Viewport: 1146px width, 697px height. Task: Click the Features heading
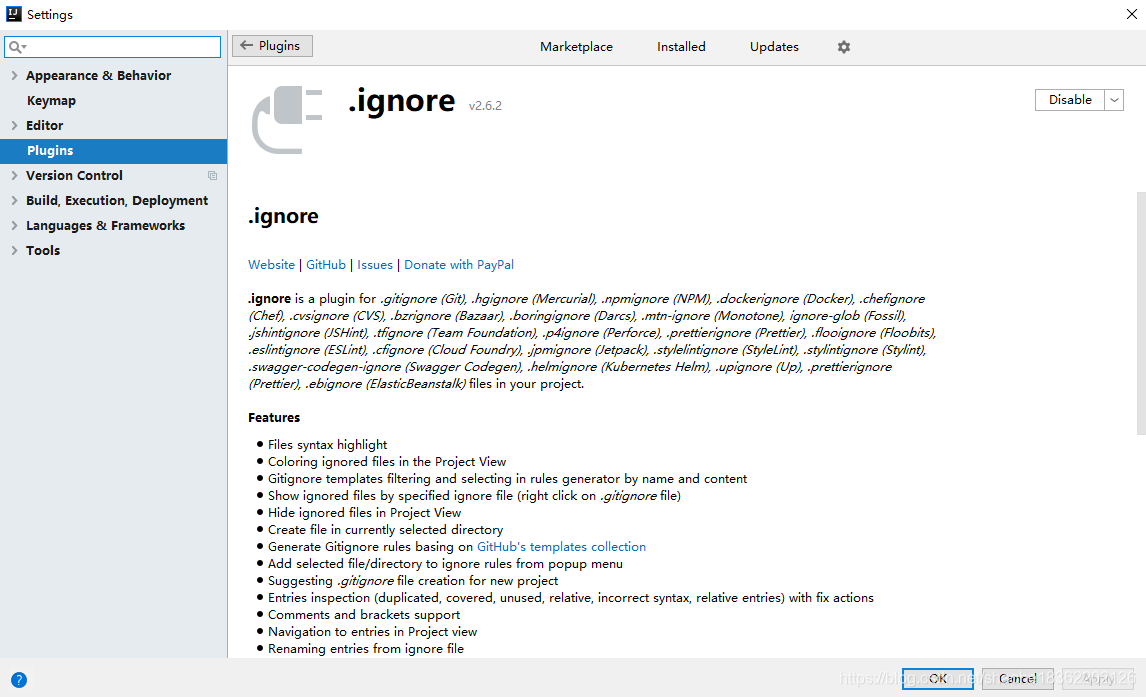tap(273, 417)
